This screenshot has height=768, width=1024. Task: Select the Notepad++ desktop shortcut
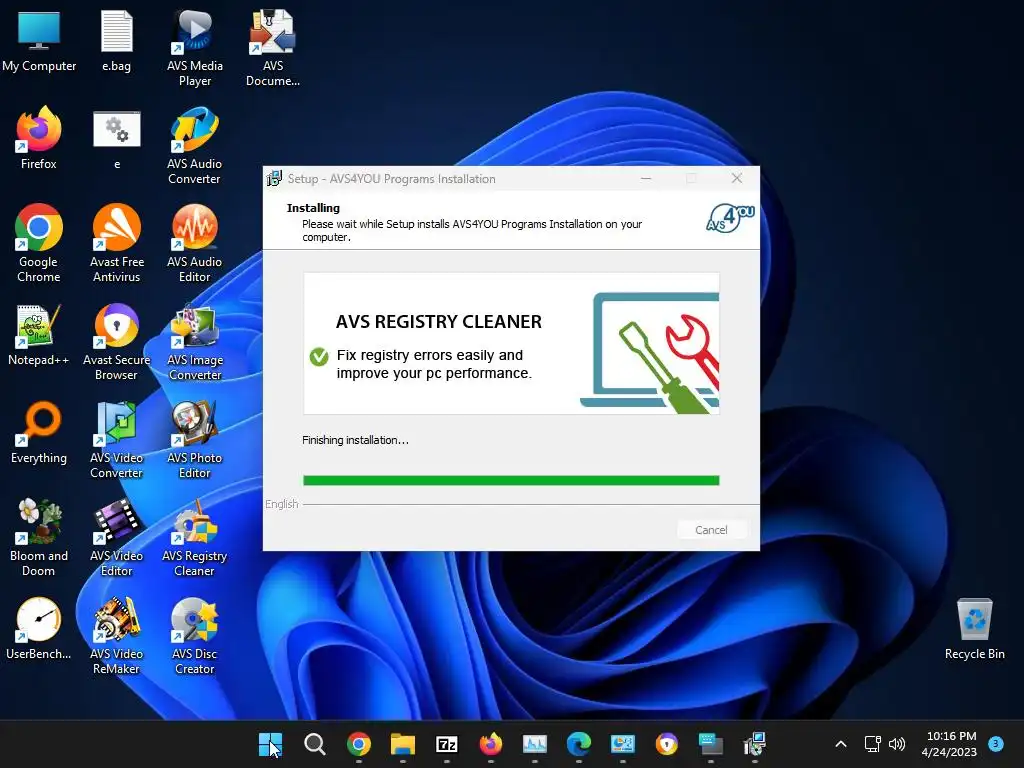point(39,334)
